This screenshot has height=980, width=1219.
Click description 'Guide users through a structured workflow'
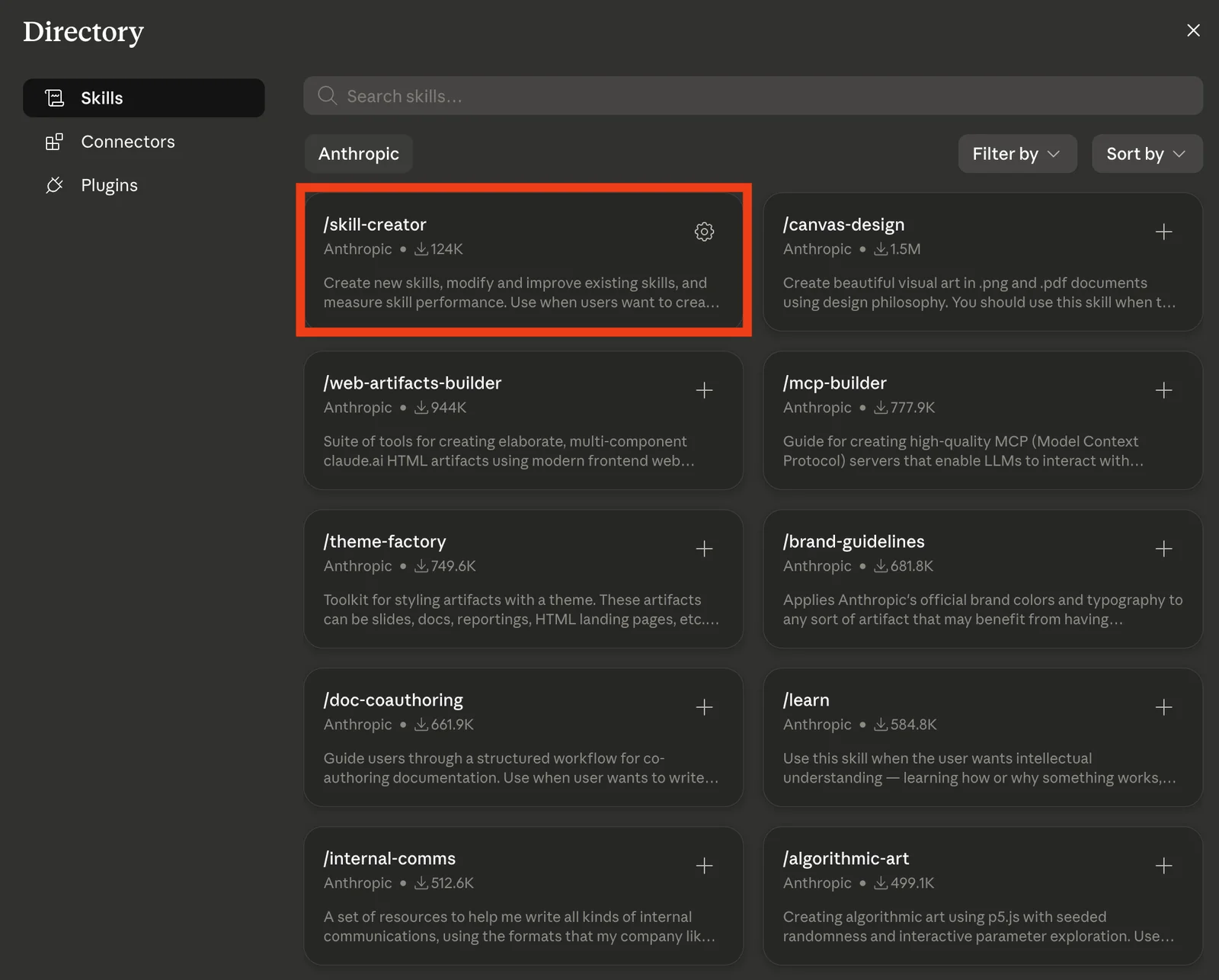pos(521,768)
